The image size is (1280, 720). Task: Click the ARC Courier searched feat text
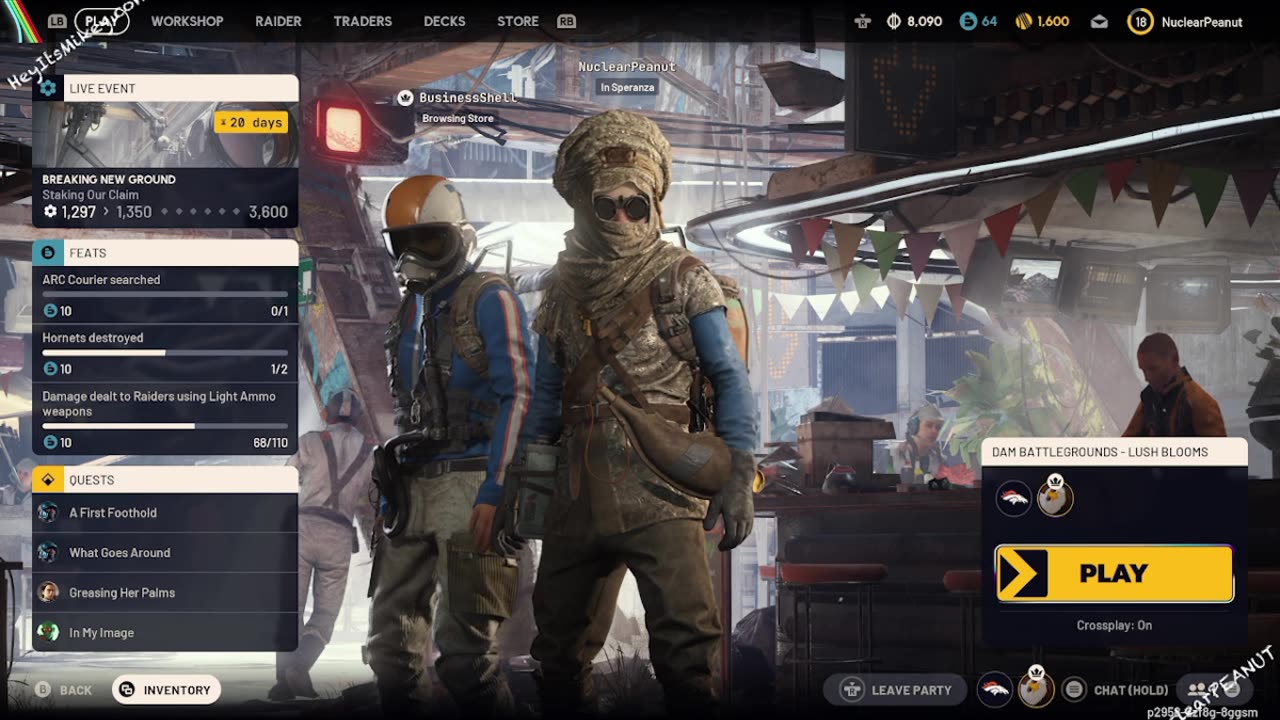(x=101, y=280)
